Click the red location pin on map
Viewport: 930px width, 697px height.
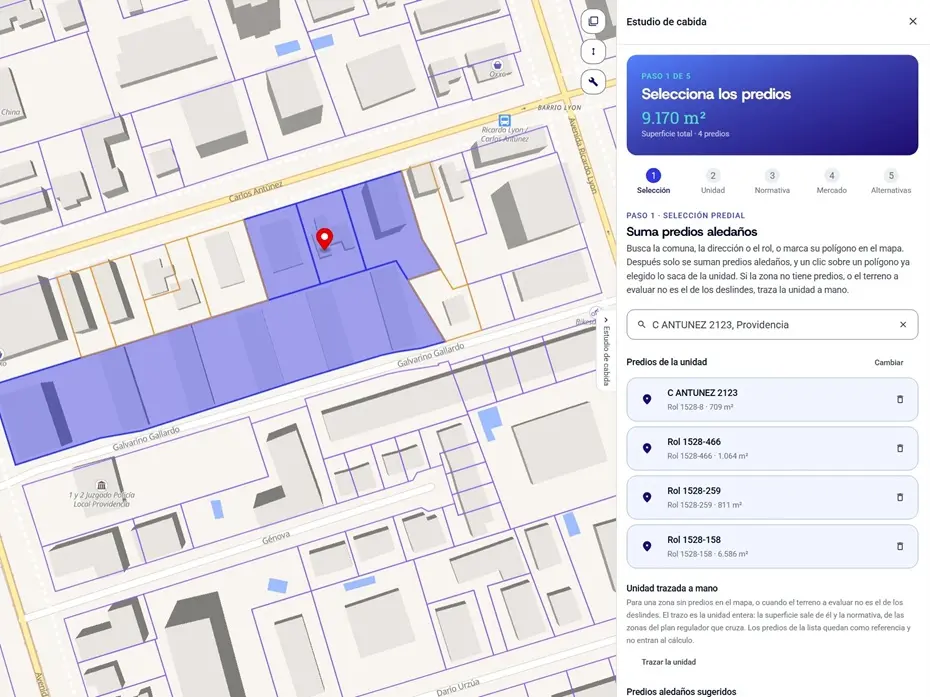(324, 238)
